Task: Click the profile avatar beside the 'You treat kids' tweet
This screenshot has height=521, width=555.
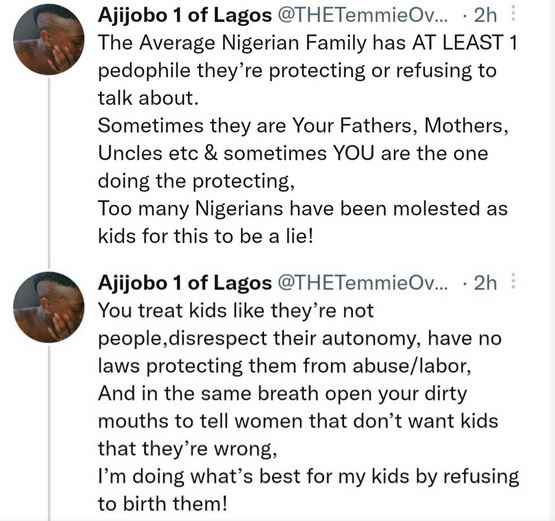Action: click(49, 307)
